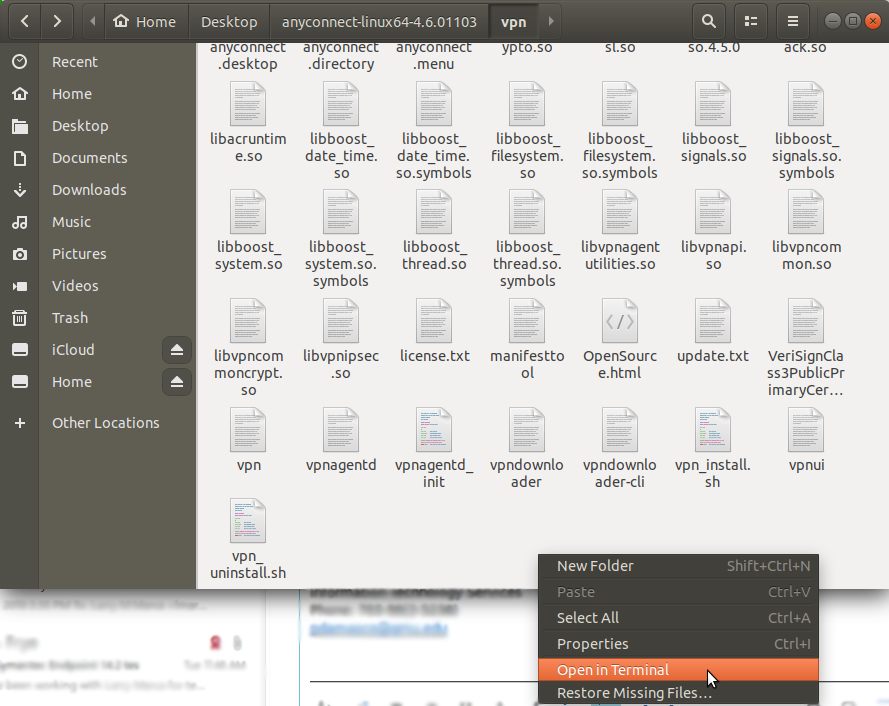This screenshot has width=889, height=706.
Task: Choose Restore Missing Files from the context menu
Action: [x=678, y=693]
